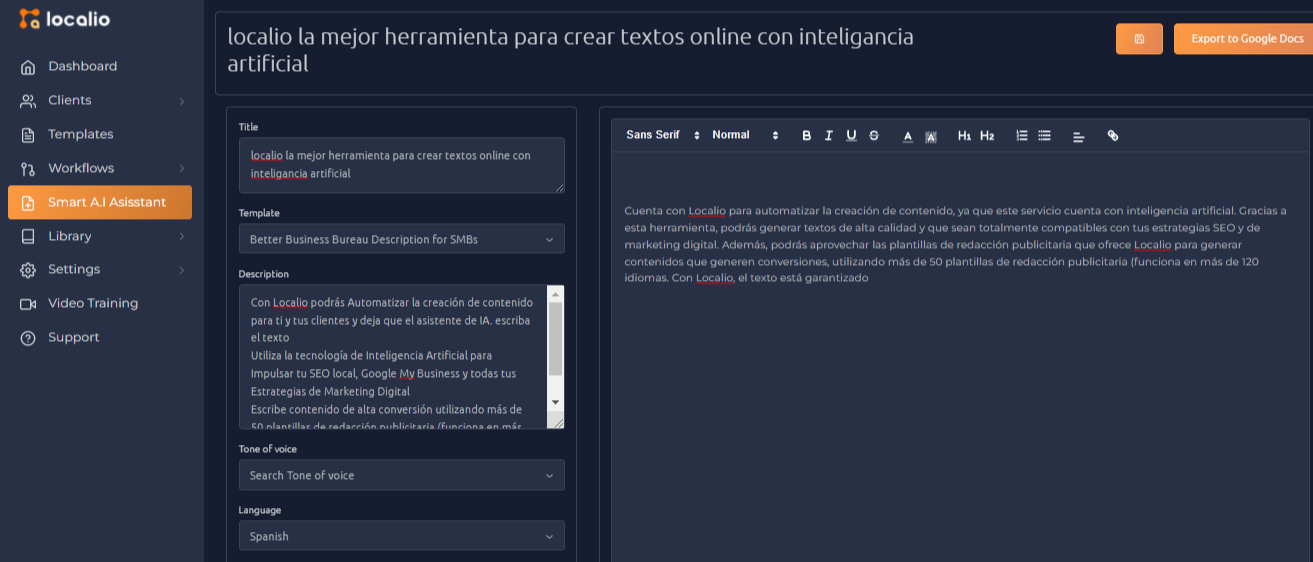Click the Smart A.I Asisstant icon
The image size is (1313, 562).
(x=28, y=203)
